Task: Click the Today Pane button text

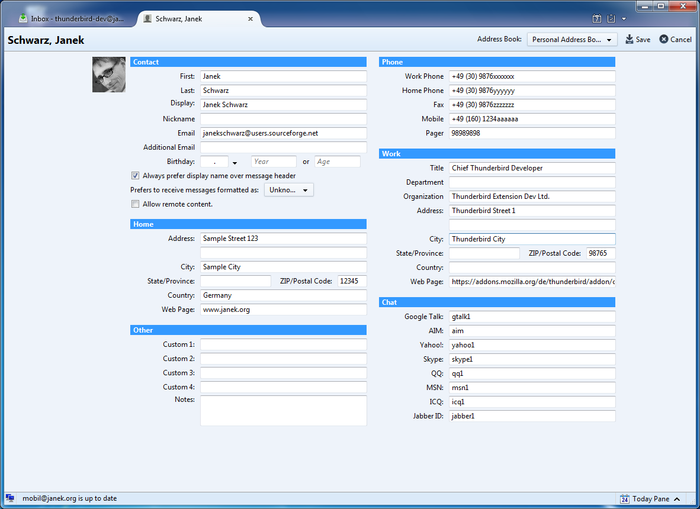Action: pyautogui.click(x=650, y=499)
